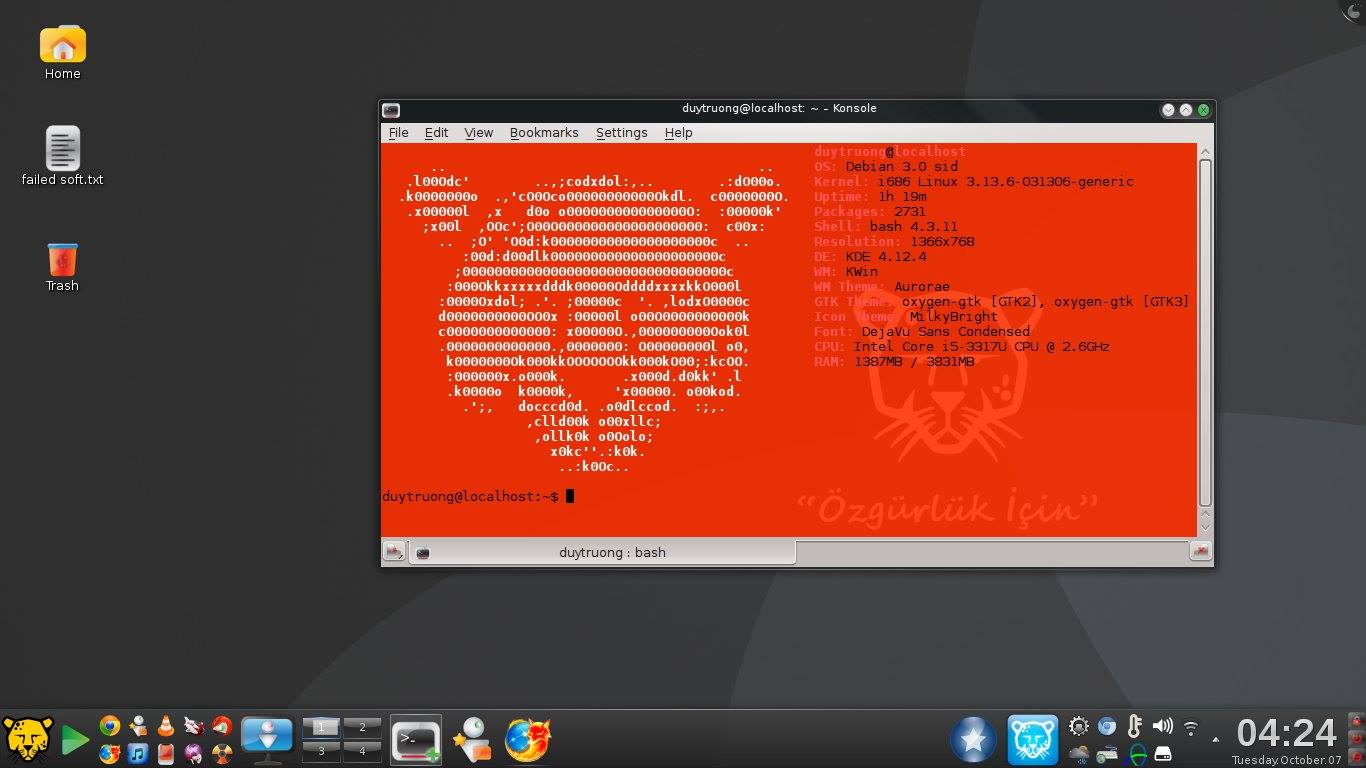Click the Chromium tray icon
The image size is (1366, 768).
coord(1107,727)
